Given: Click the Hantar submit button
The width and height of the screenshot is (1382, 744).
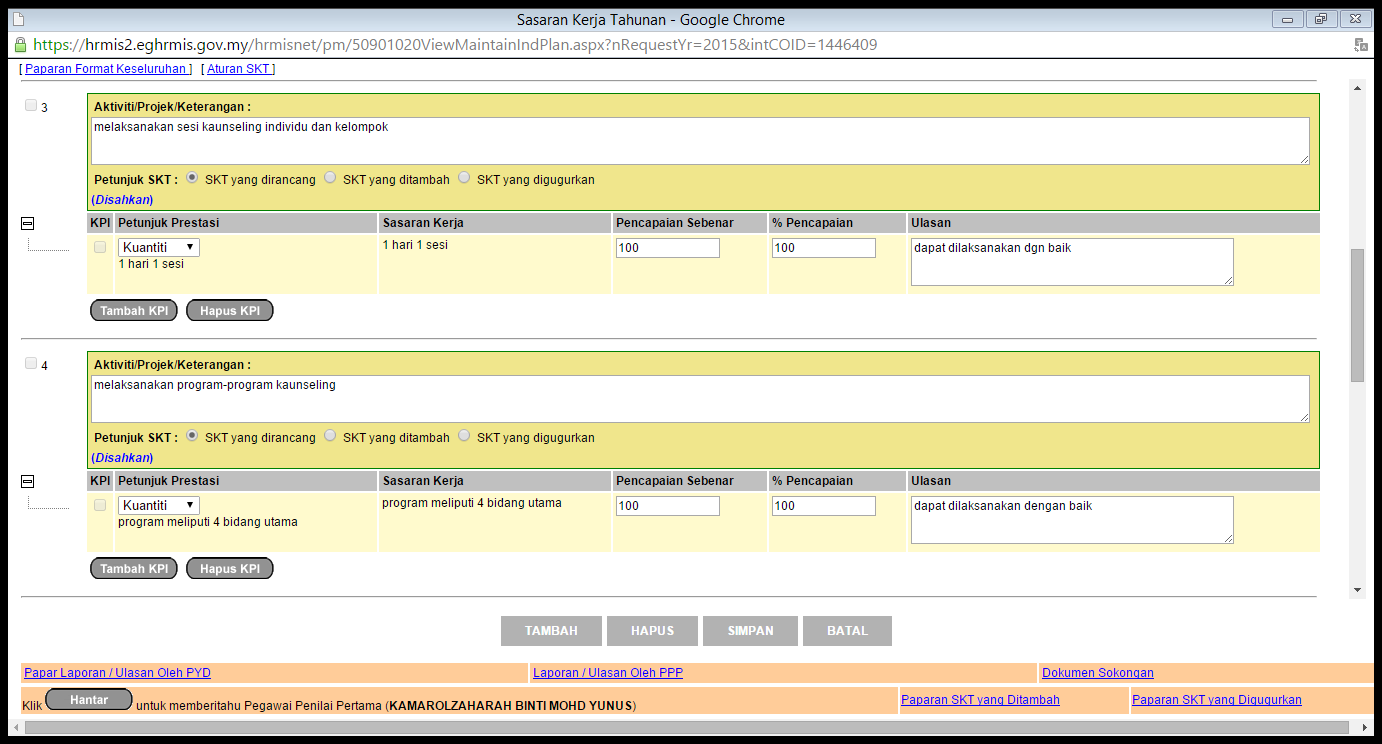Looking at the screenshot, I should (x=89, y=700).
